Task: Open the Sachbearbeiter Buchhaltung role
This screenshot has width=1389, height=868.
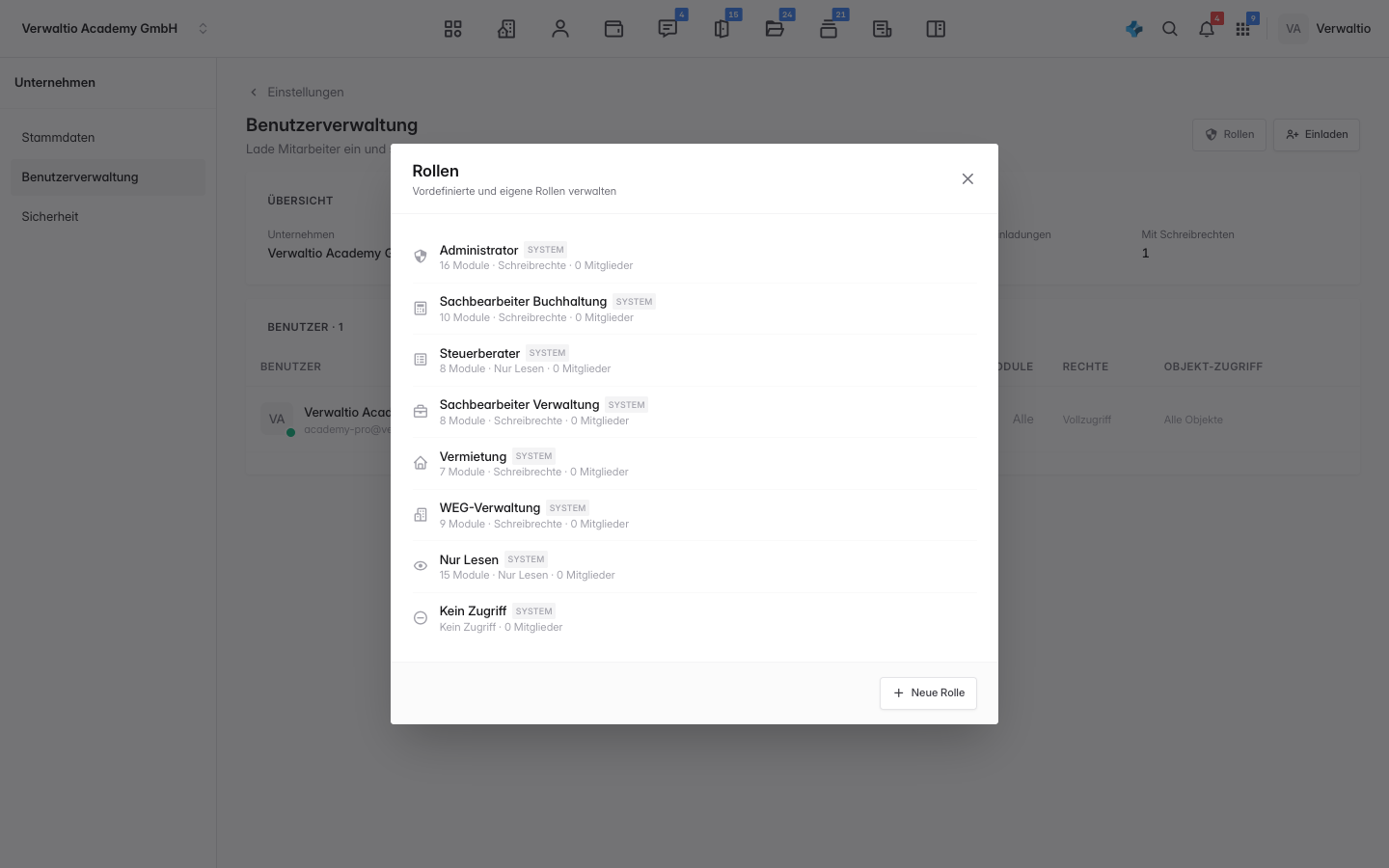Action: coord(694,309)
